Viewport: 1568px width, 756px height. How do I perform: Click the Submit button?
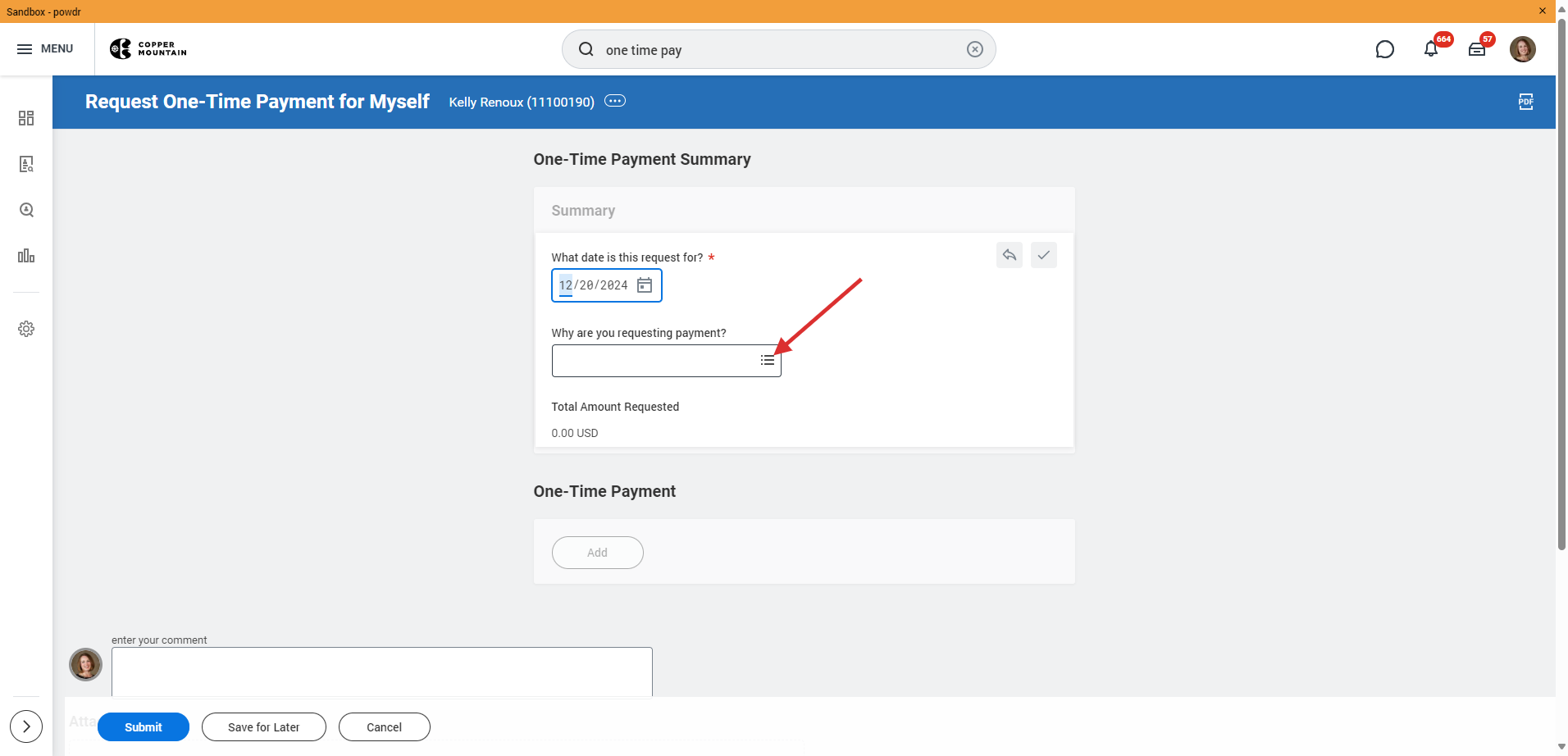[x=144, y=727]
